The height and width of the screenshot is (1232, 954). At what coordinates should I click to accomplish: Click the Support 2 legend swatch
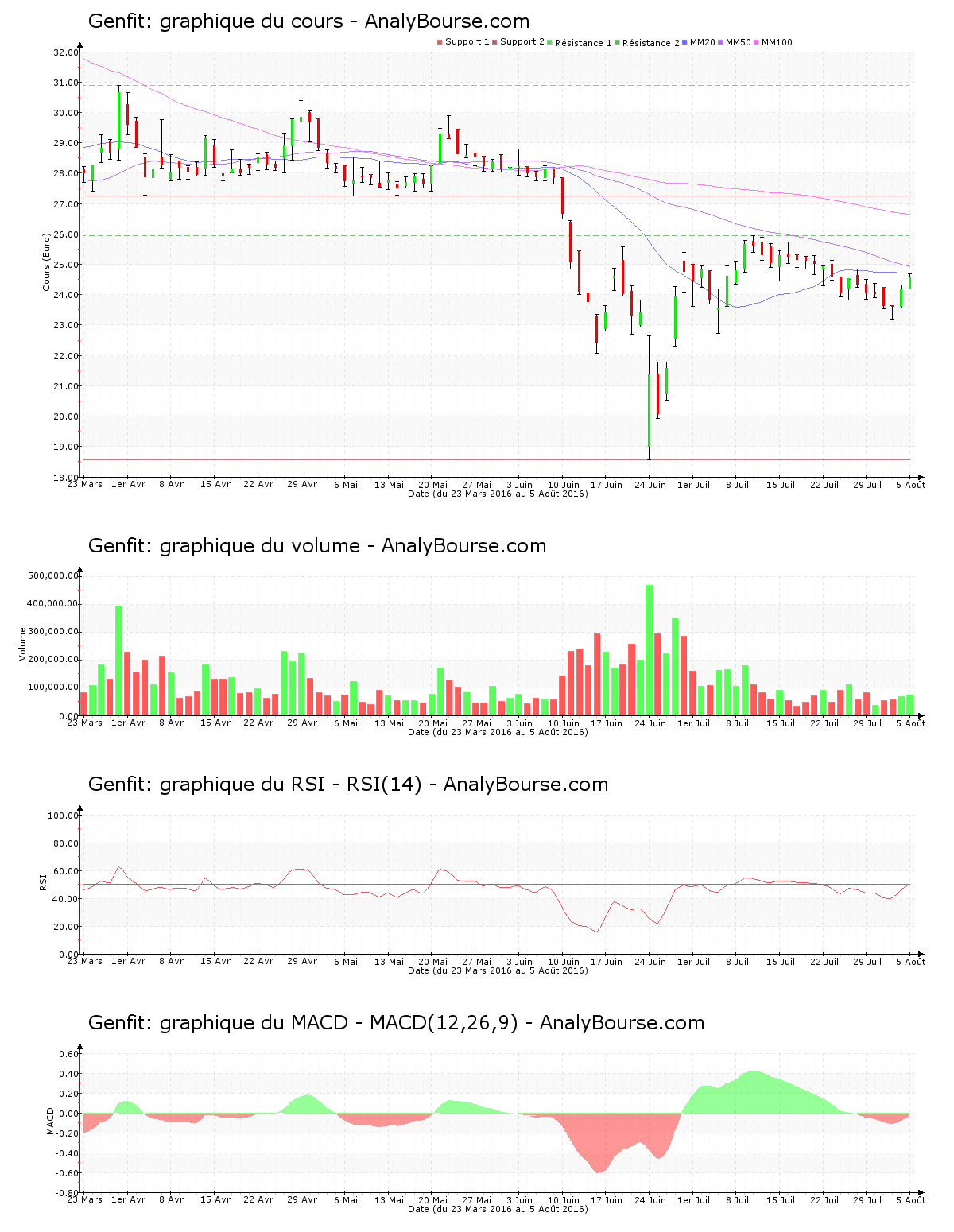(494, 42)
